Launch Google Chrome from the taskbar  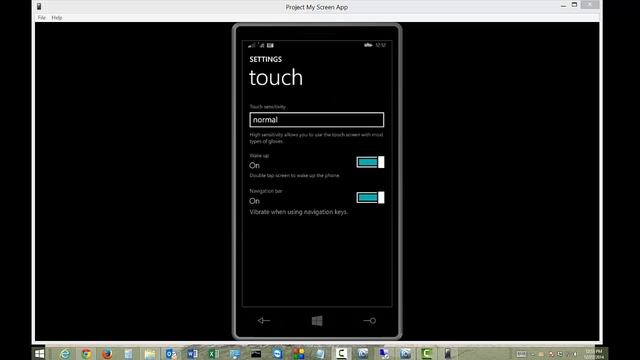click(x=86, y=353)
